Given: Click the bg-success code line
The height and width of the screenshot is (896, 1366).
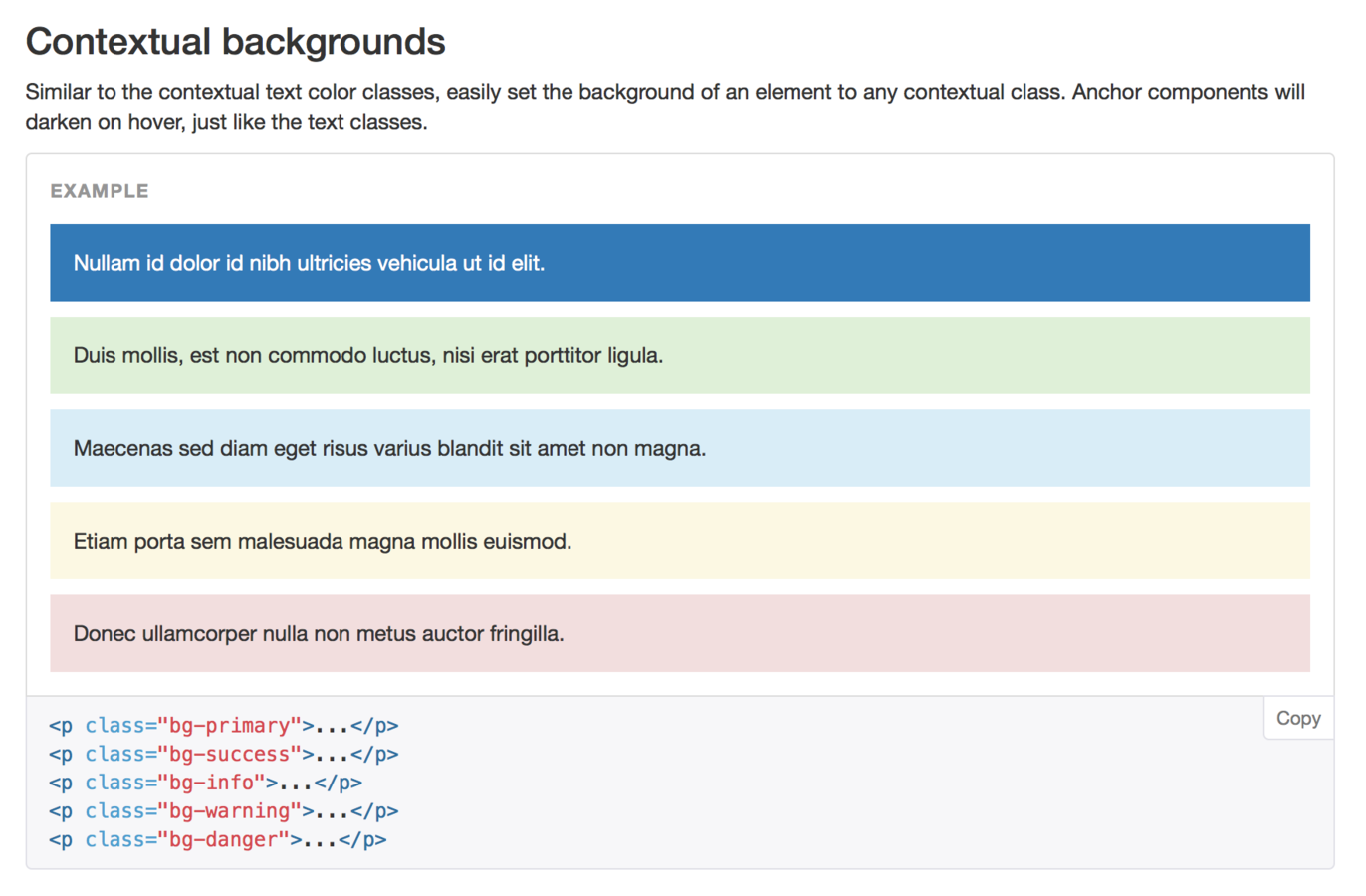Looking at the screenshot, I should click(x=224, y=755).
